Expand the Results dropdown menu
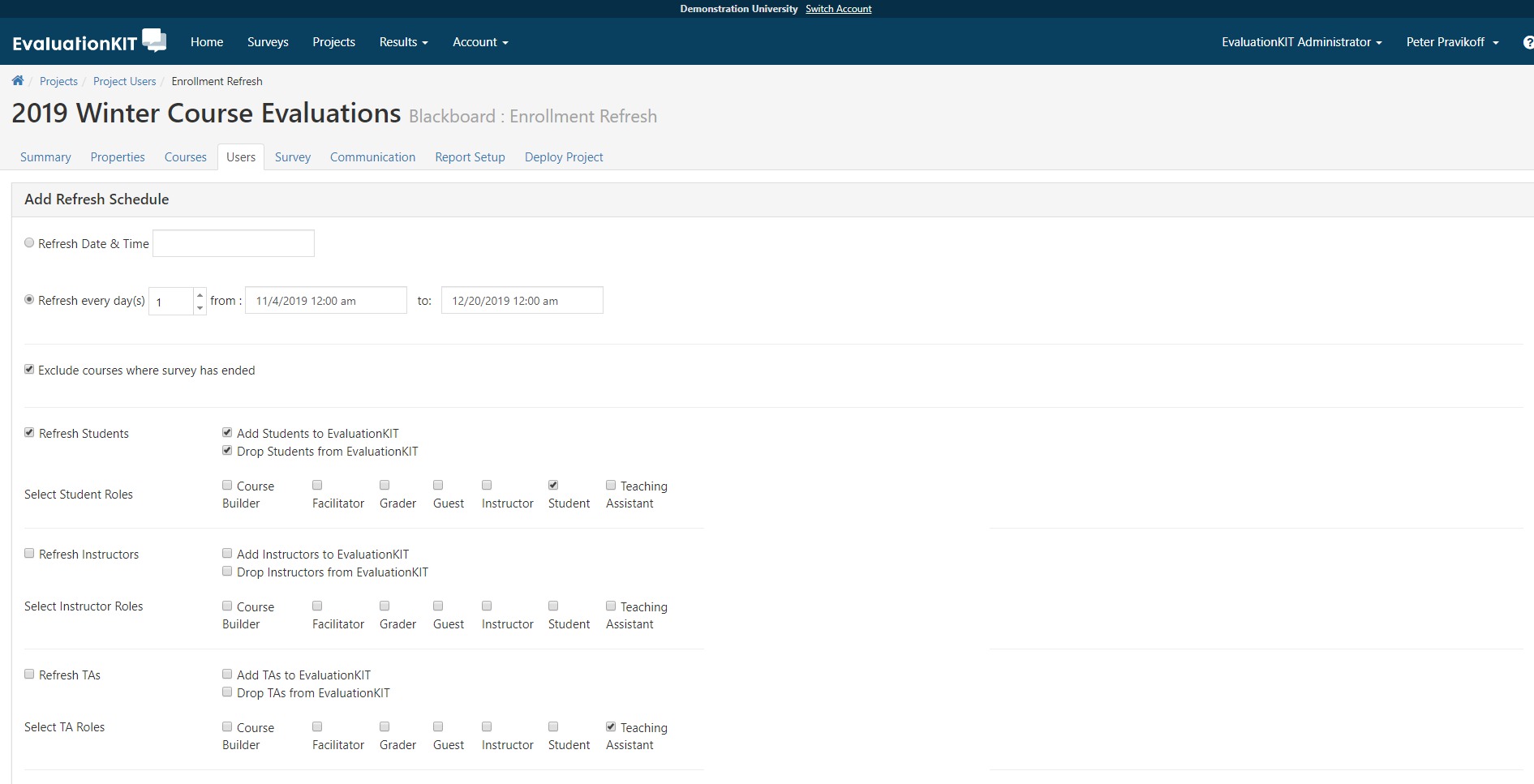 (x=403, y=42)
